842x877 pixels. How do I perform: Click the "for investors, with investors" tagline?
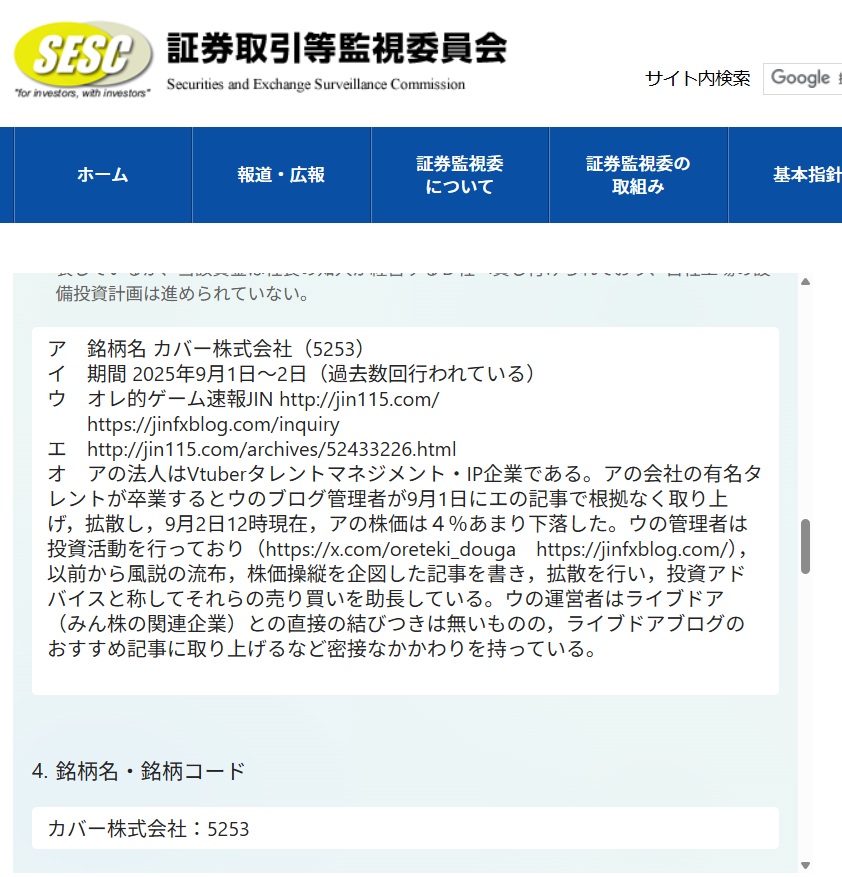click(x=82, y=93)
